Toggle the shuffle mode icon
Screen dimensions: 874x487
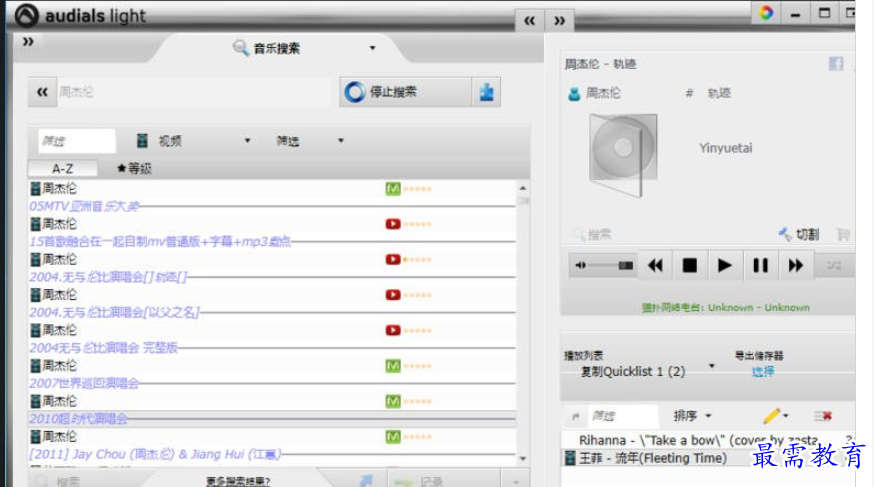coord(834,266)
